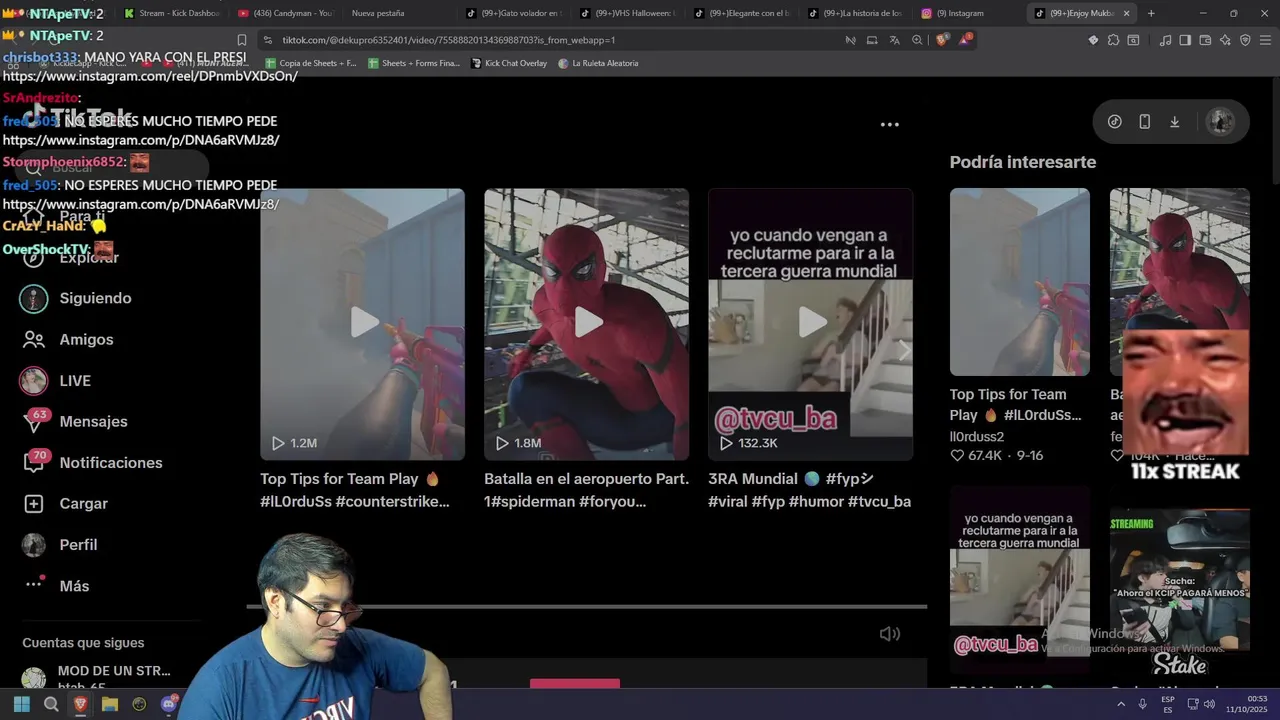
Task: Open a new browser tab with plus
Action: tap(1151, 13)
